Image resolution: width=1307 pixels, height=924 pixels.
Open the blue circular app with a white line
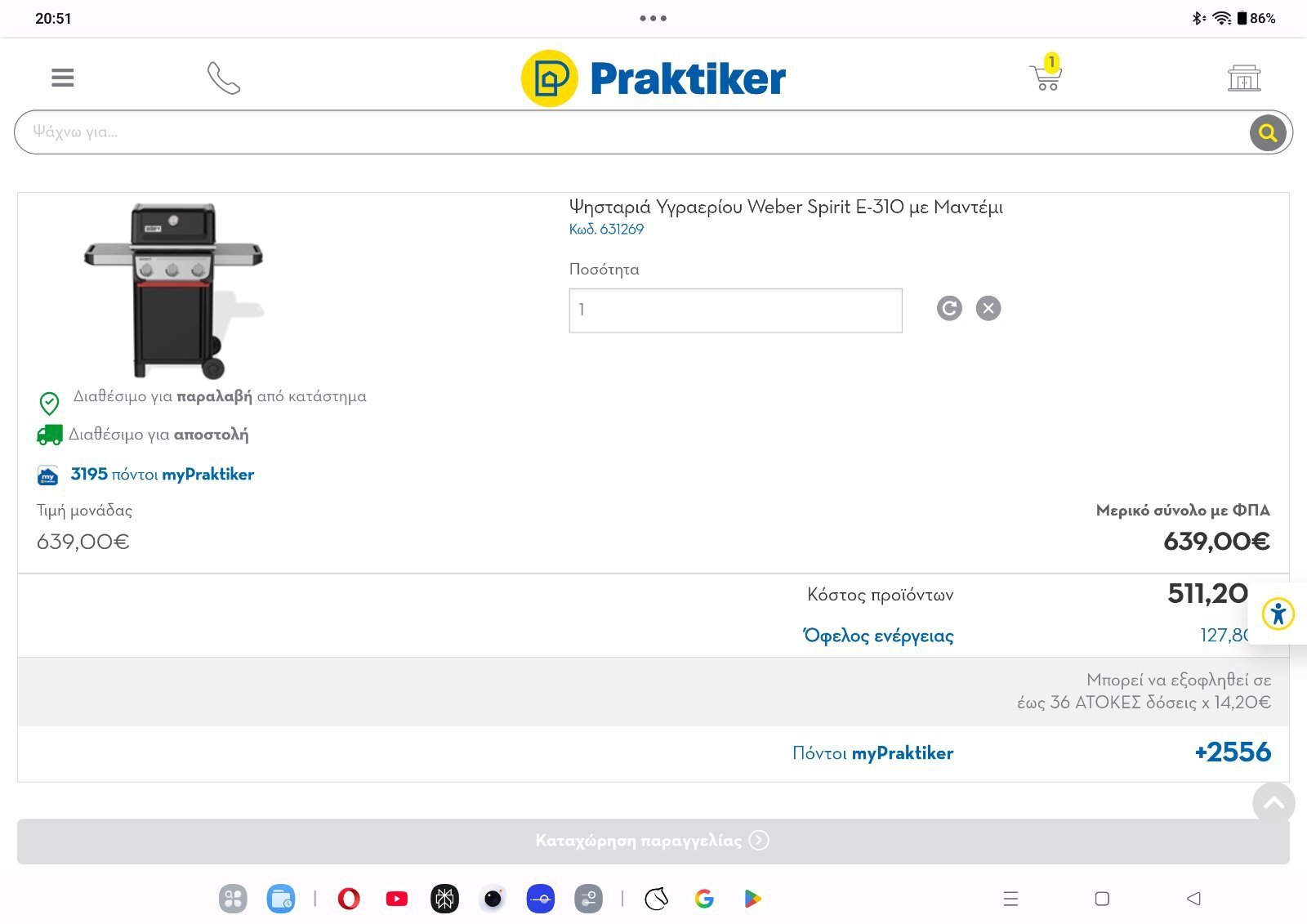tap(541, 899)
